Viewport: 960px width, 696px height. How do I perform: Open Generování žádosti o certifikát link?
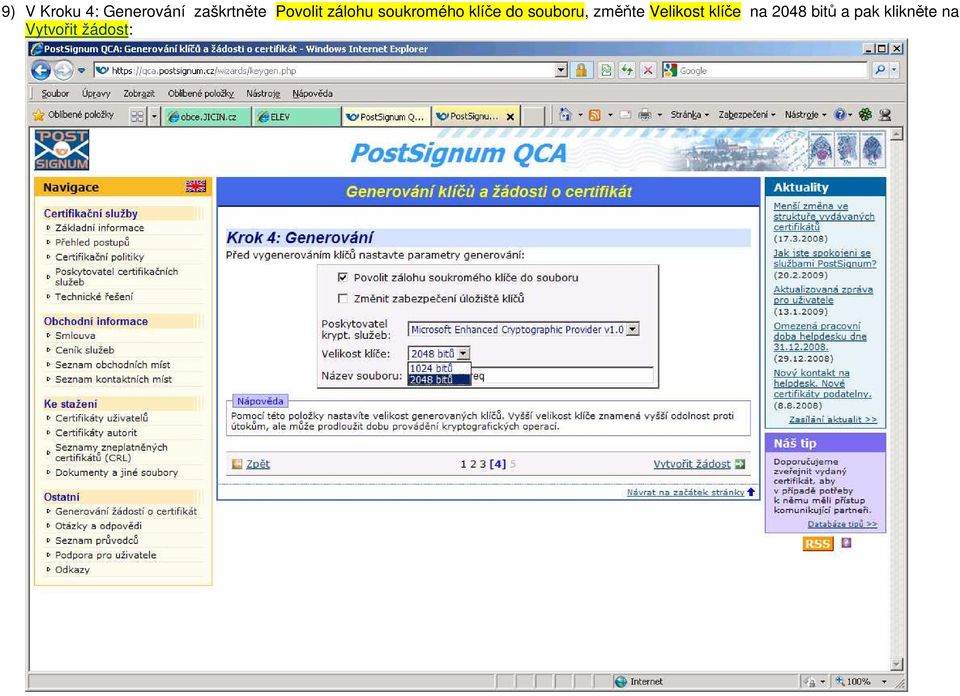click(x=126, y=511)
